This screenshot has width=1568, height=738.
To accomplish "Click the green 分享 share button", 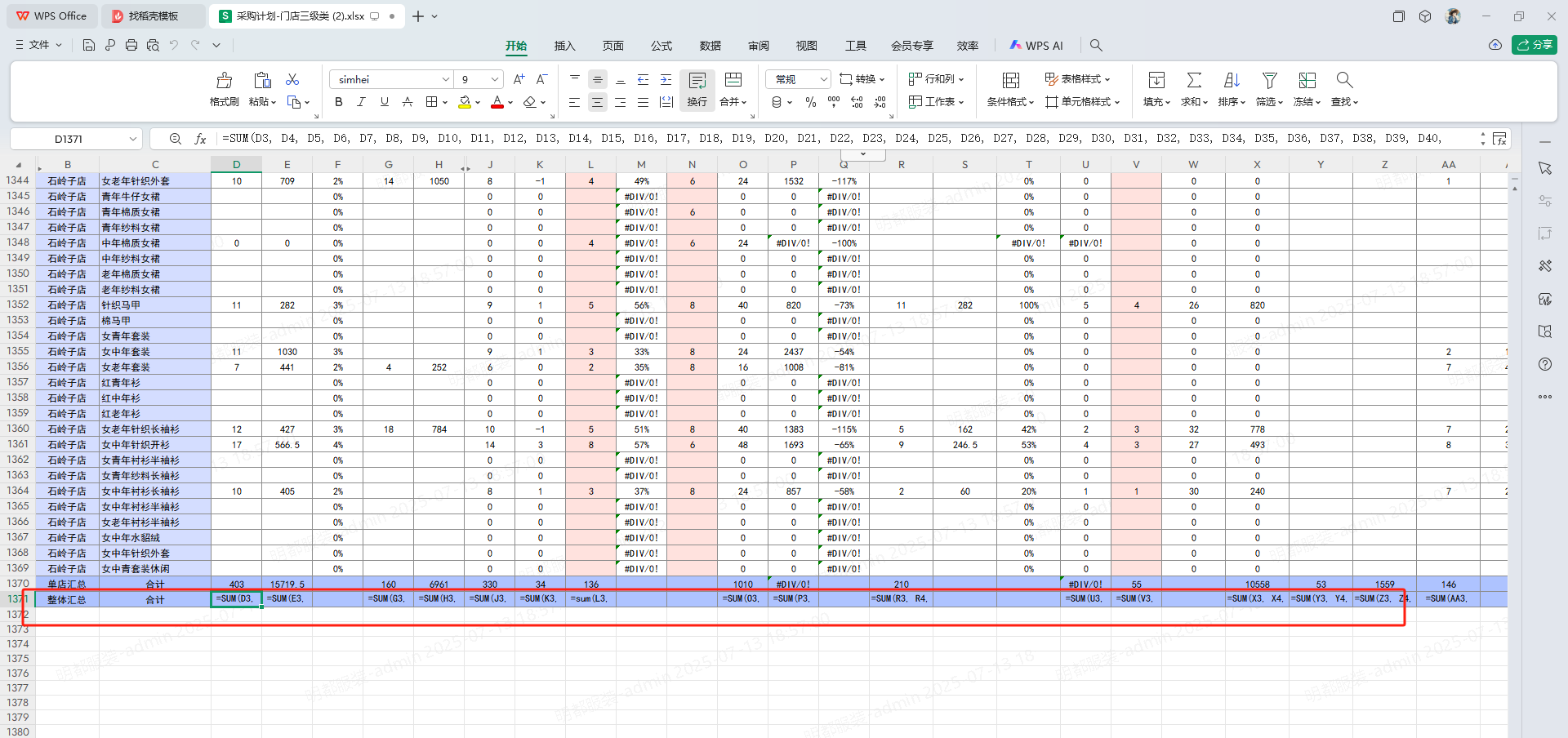I will pos(1535,45).
